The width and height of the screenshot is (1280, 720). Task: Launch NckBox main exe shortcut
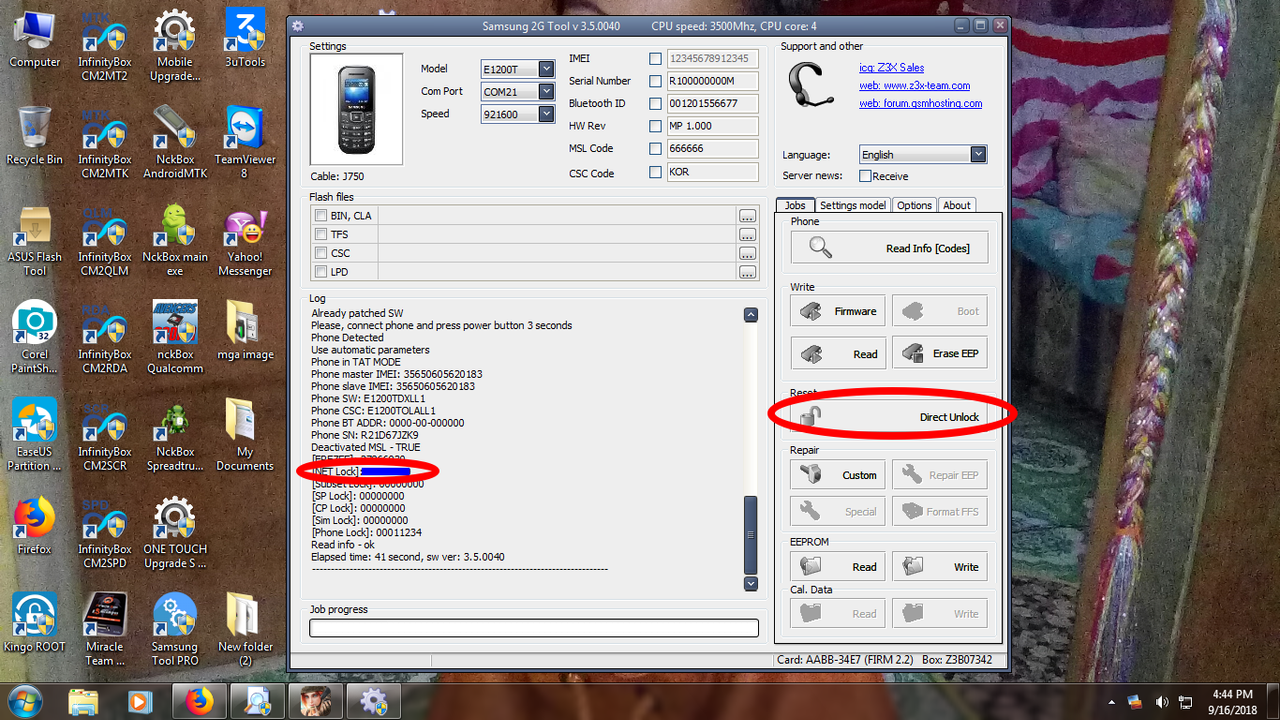click(175, 241)
